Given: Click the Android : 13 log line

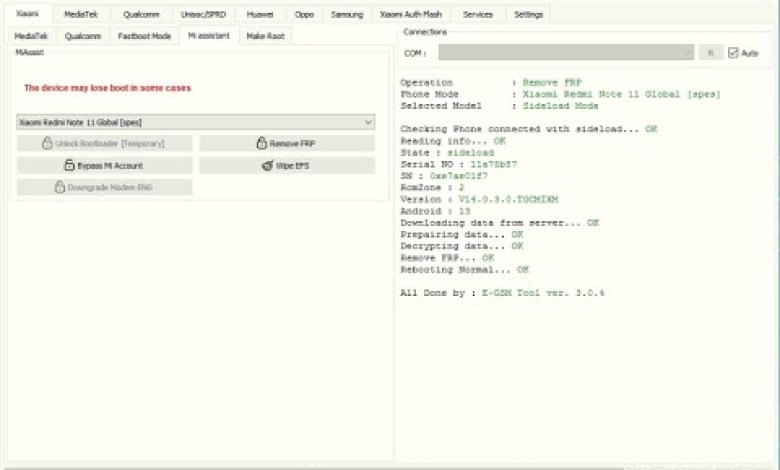Looking at the screenshot, I should tap(435, 211).
